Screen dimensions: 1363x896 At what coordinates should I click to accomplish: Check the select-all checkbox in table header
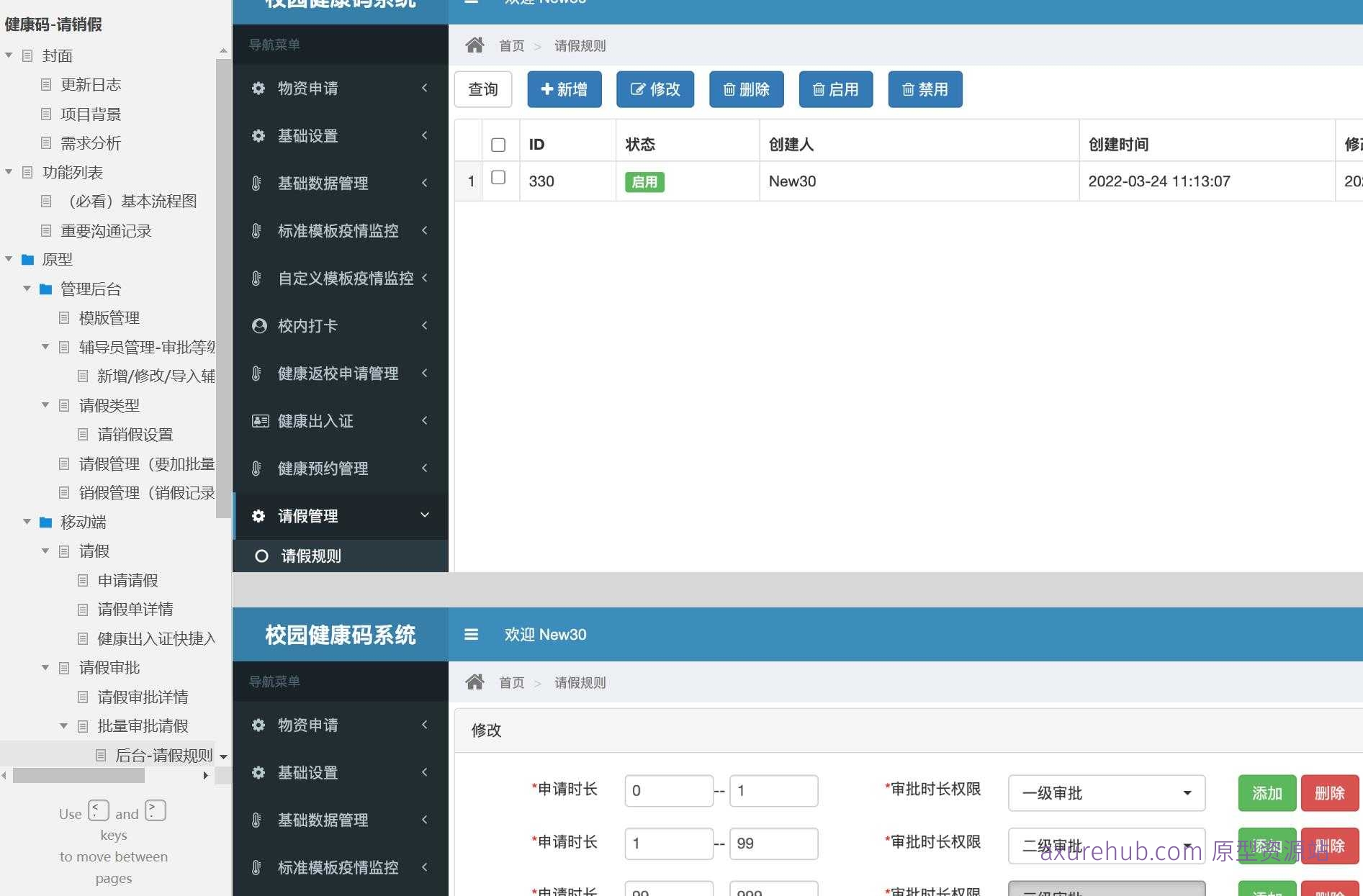click(x=498, y=145)
